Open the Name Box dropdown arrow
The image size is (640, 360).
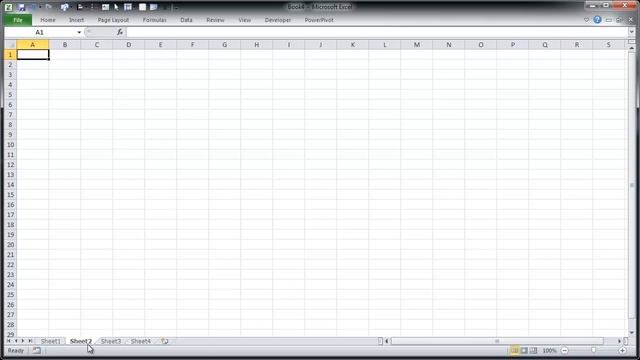(x=79, y=32)
